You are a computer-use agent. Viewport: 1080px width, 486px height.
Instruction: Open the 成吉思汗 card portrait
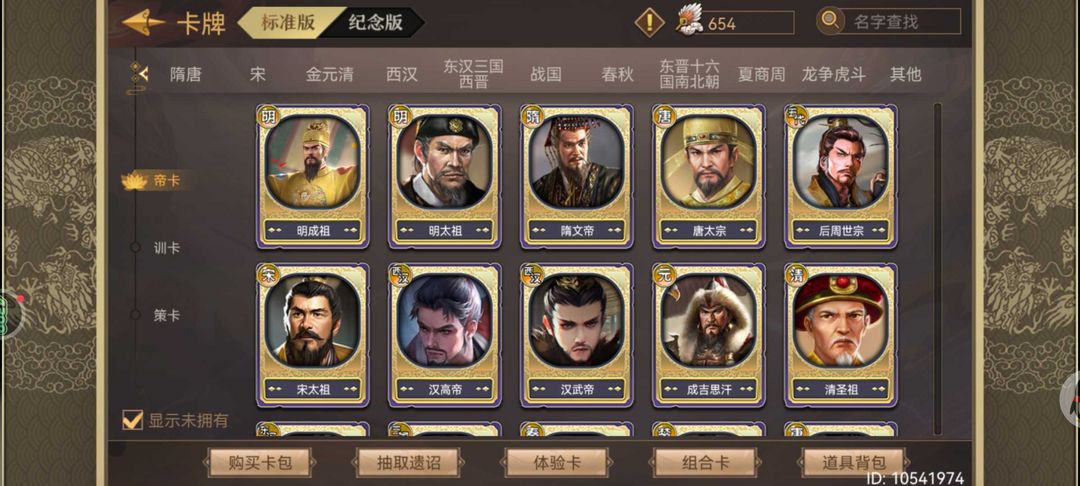point(709,320)
